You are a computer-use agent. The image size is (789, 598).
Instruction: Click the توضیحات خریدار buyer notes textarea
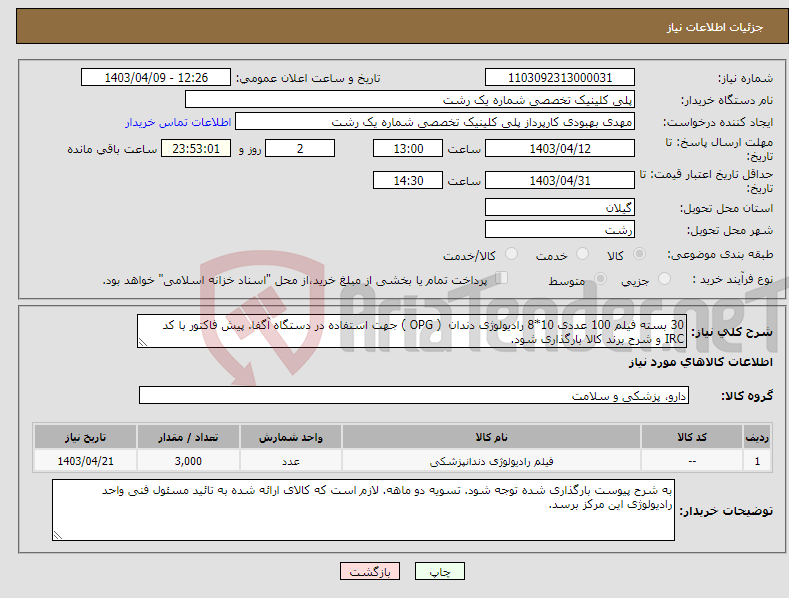pyautogui.click(x=363, y=510)
